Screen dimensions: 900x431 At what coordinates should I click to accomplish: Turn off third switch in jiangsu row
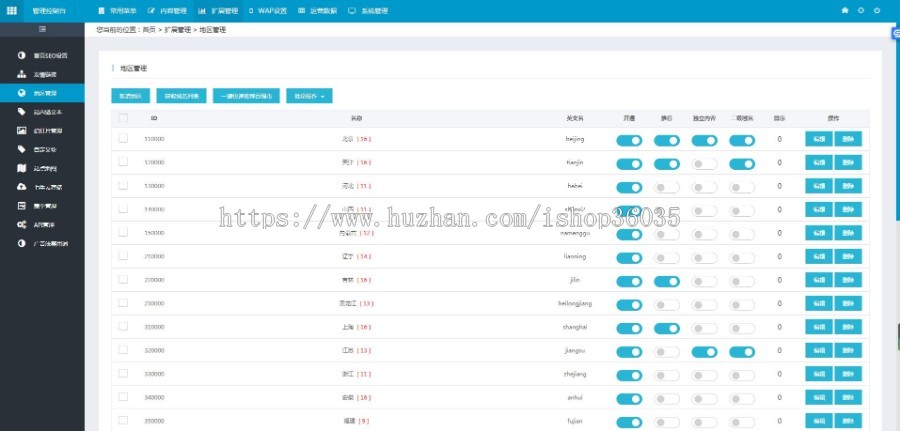tap(704, 352)
